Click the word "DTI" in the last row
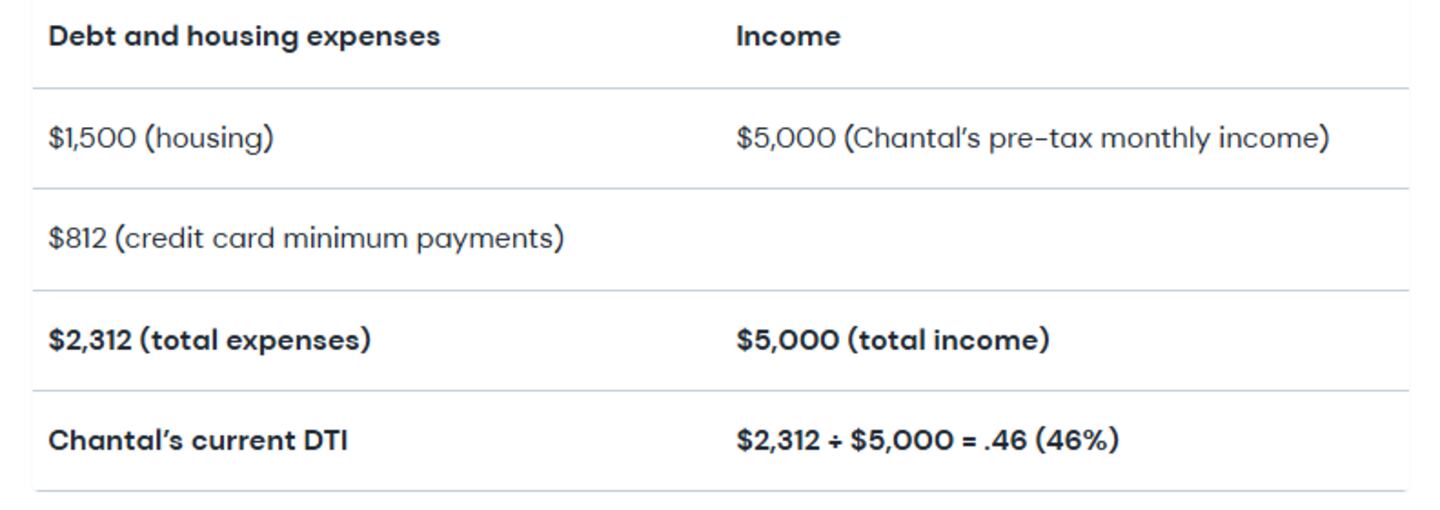 coord(325,440)
